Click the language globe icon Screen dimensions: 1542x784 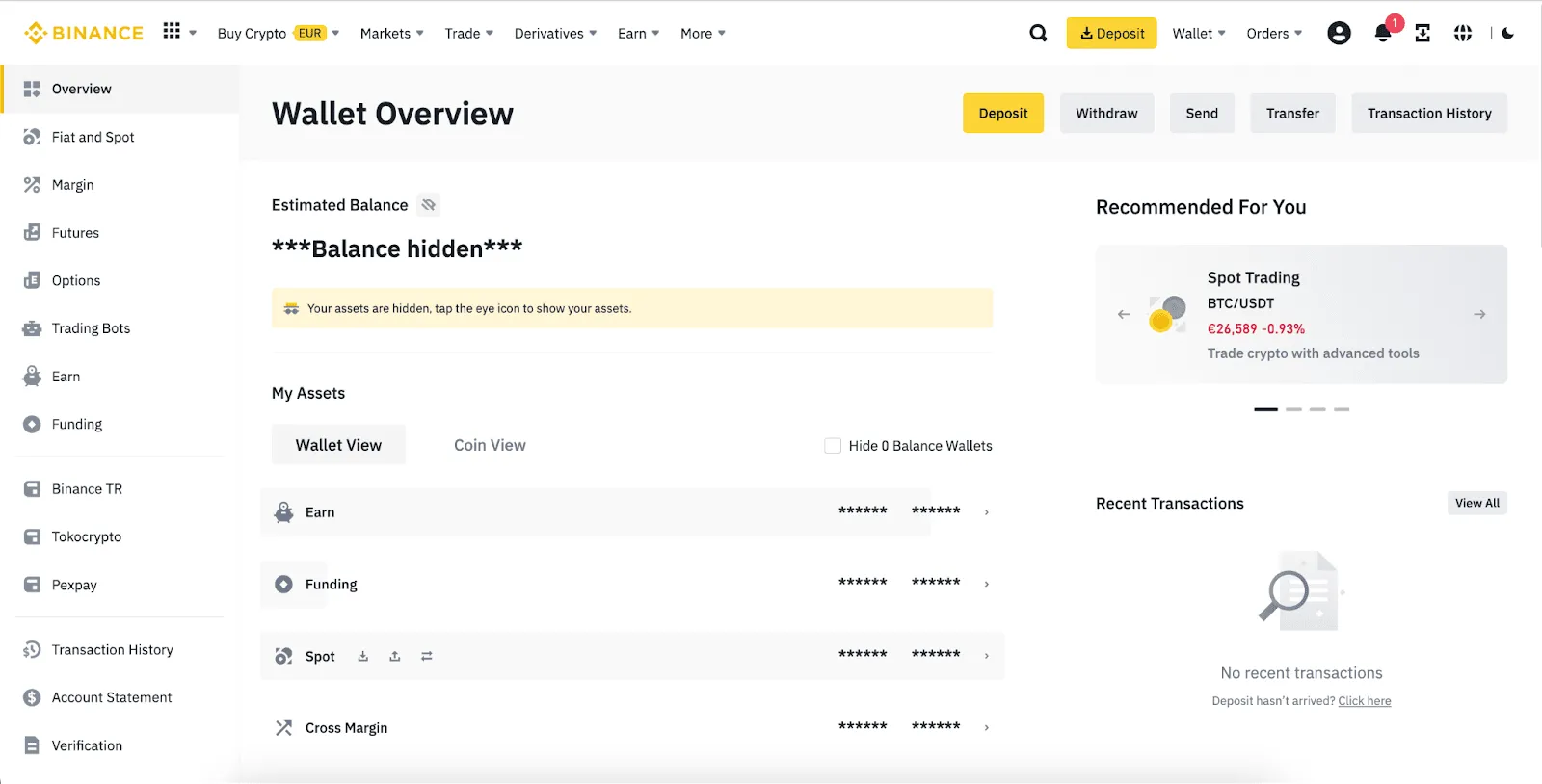click(x=1463, y=34)
